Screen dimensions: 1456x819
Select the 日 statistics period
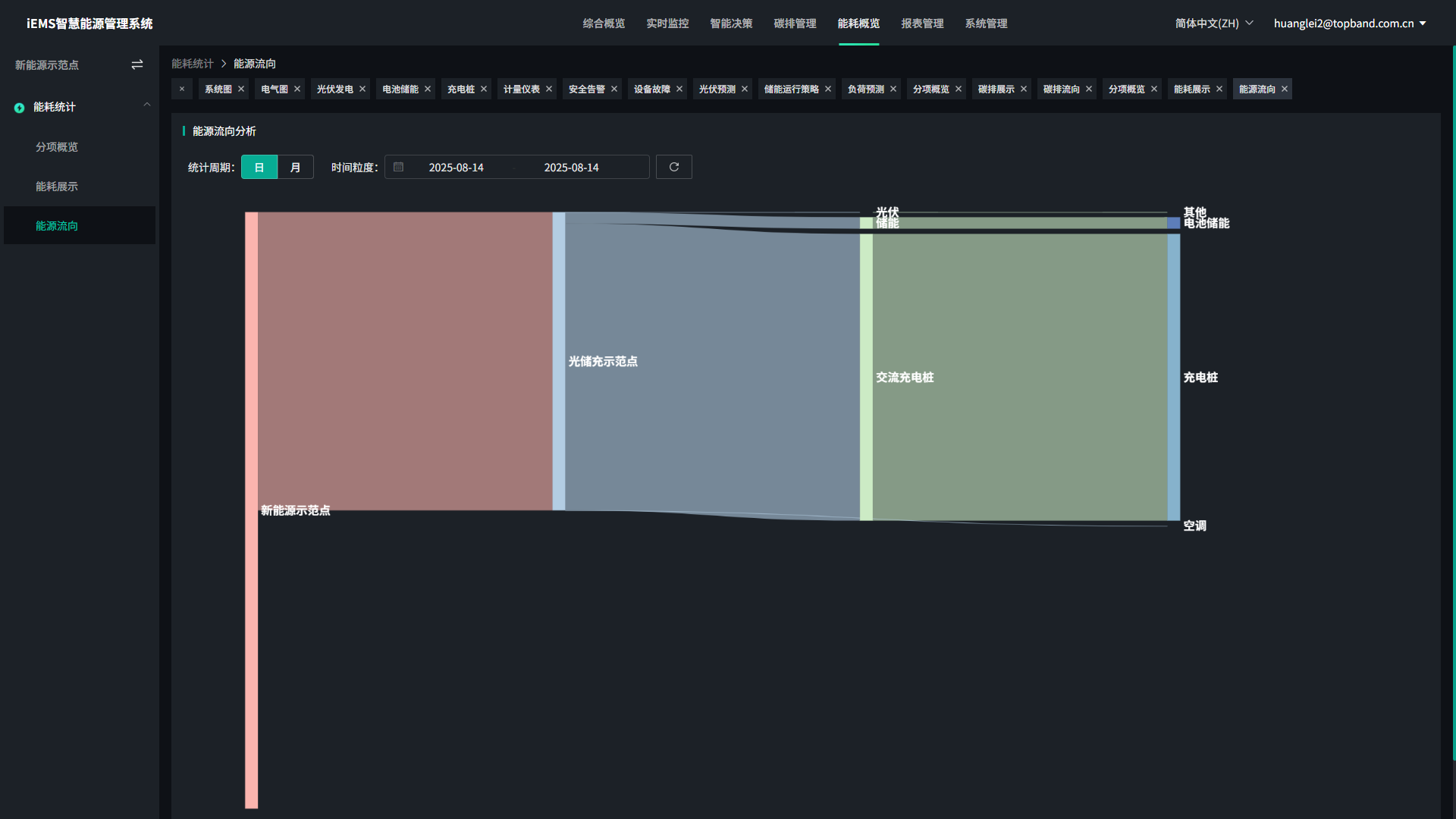point(259,167)
